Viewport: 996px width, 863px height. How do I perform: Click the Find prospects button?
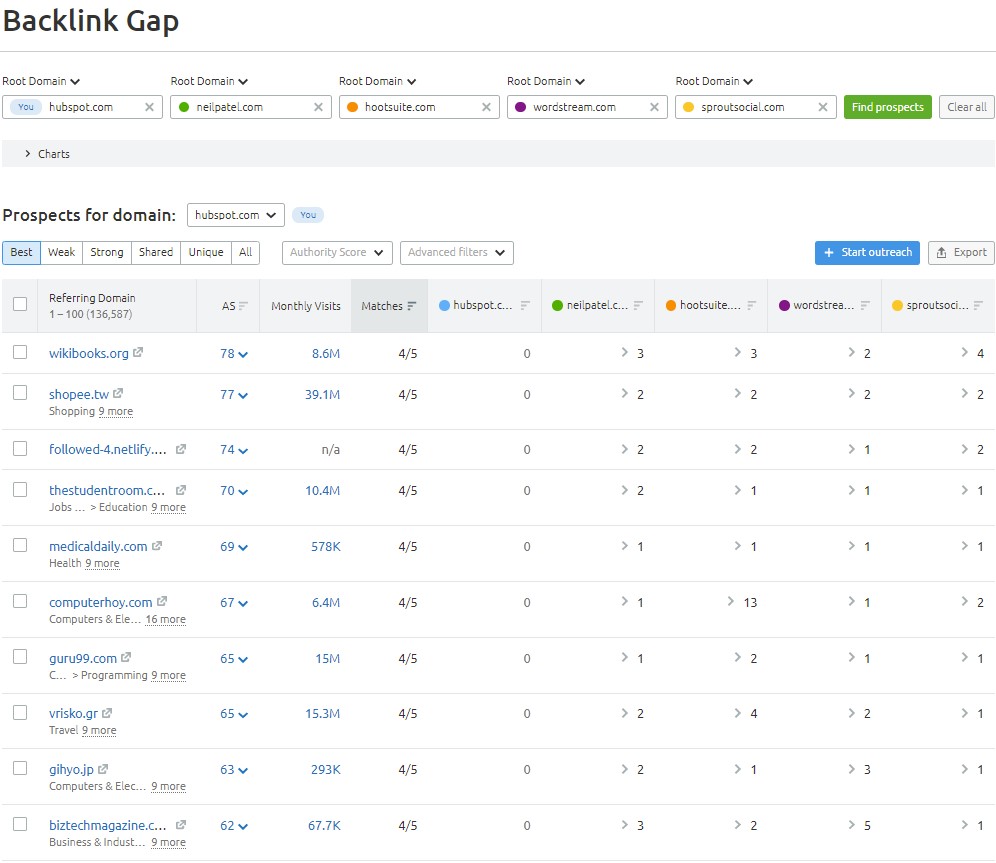[887, 107]
